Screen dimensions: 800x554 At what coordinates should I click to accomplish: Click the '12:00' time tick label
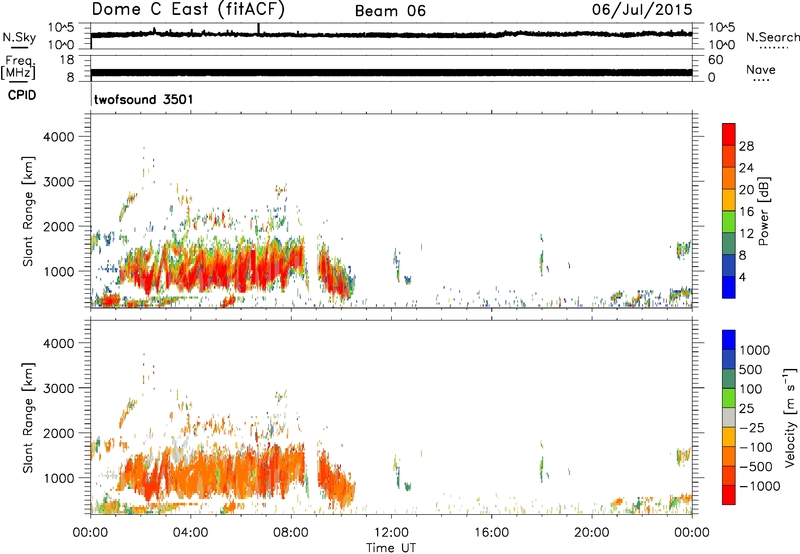tap(391, 533)
